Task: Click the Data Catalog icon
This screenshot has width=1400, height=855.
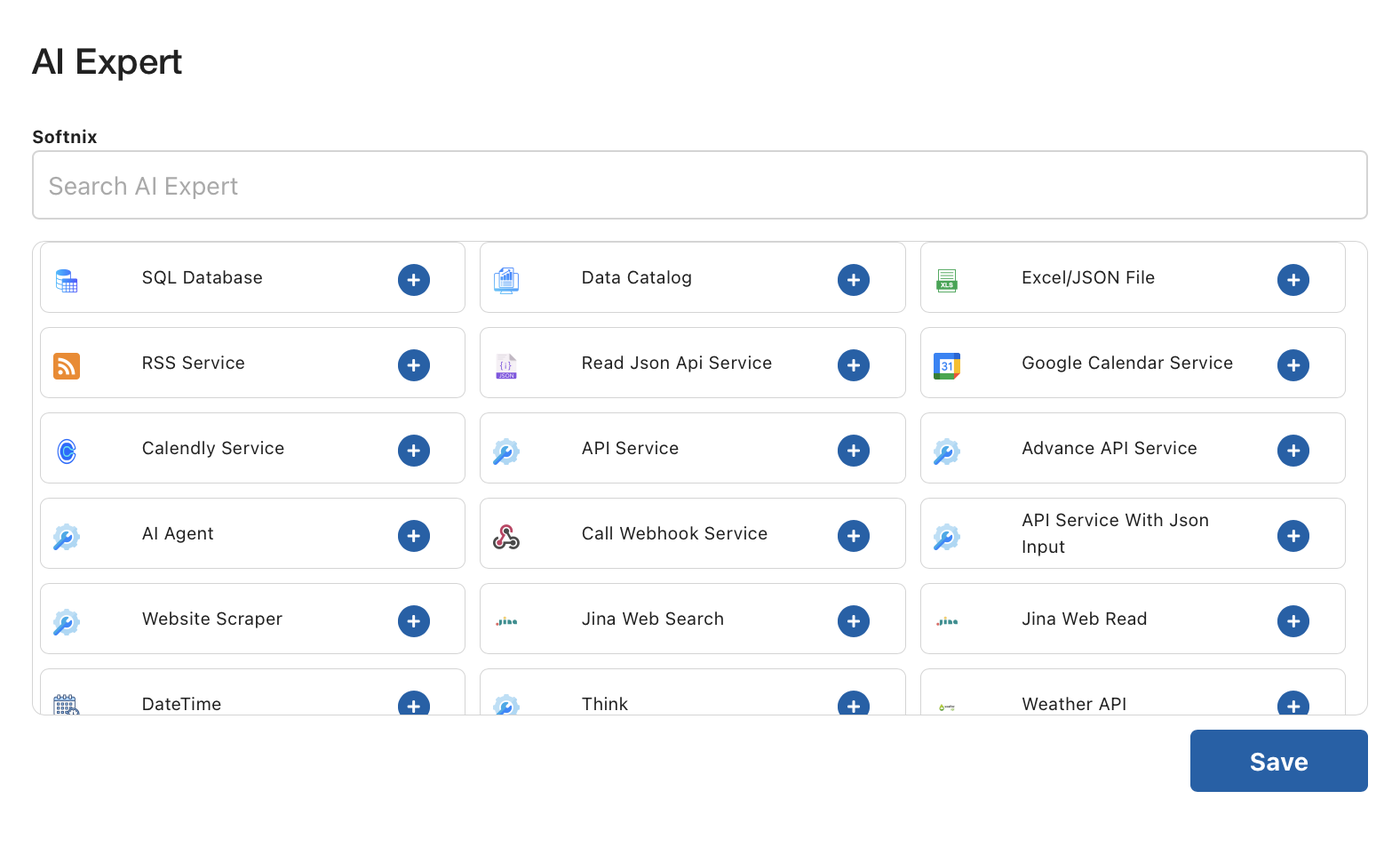Action: pyautogui.click(x=506, y=280)
